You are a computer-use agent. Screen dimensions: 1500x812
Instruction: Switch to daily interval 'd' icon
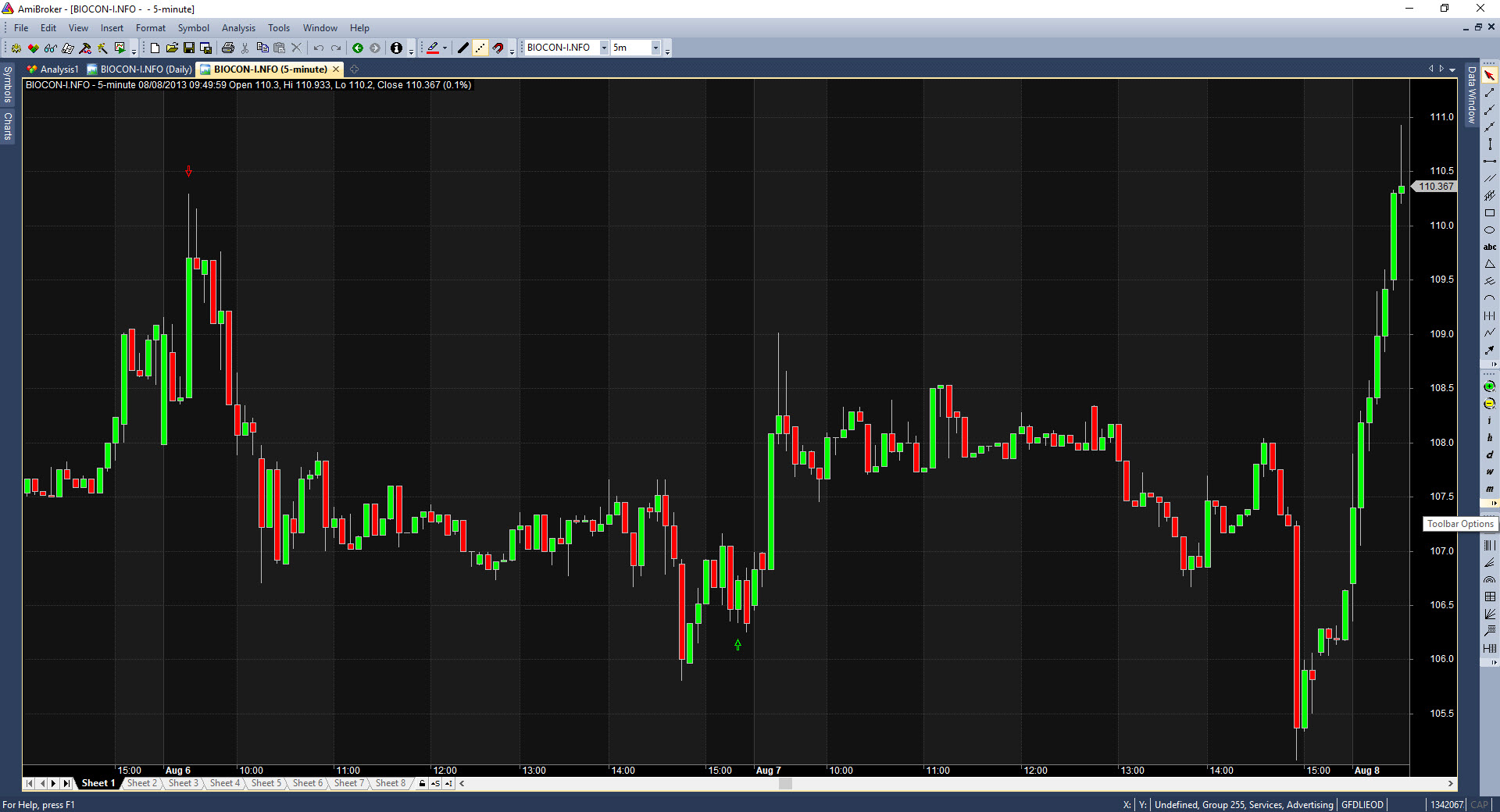click(x=1489, y=455)
